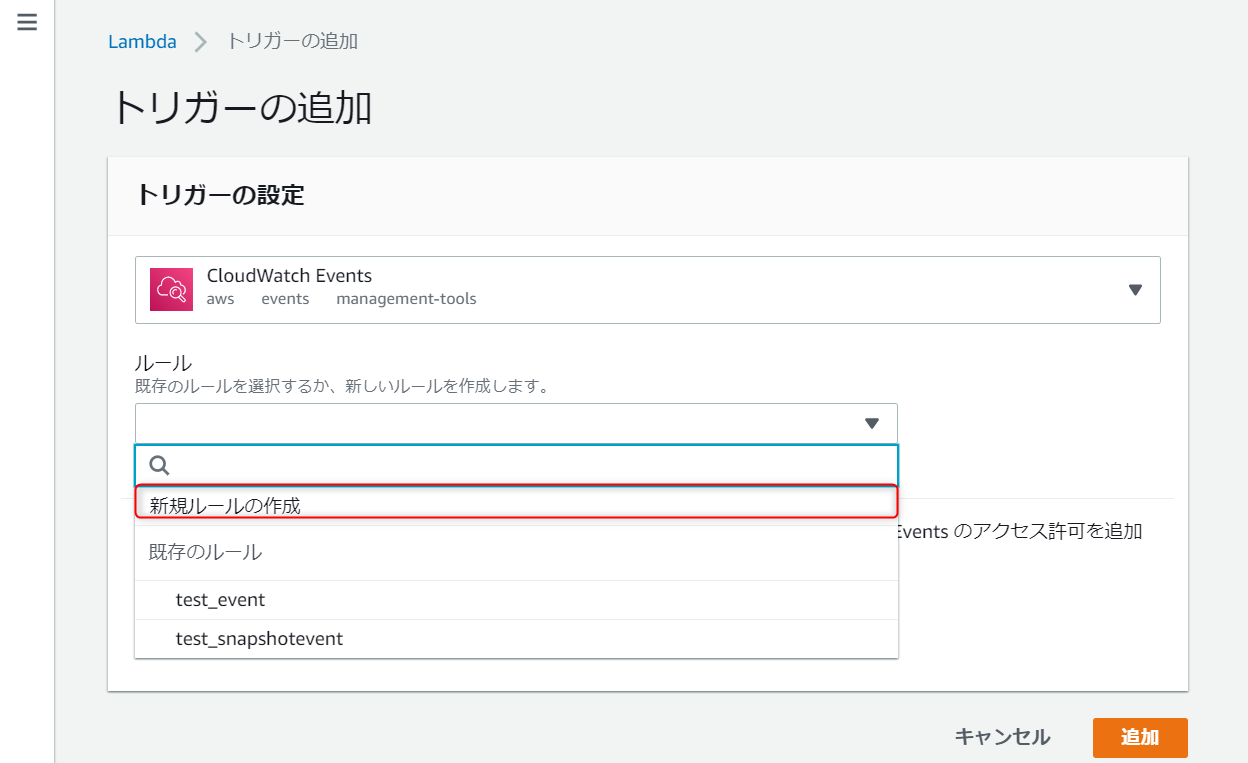
Task: Click the rule description help text
Action: [342, 386]
